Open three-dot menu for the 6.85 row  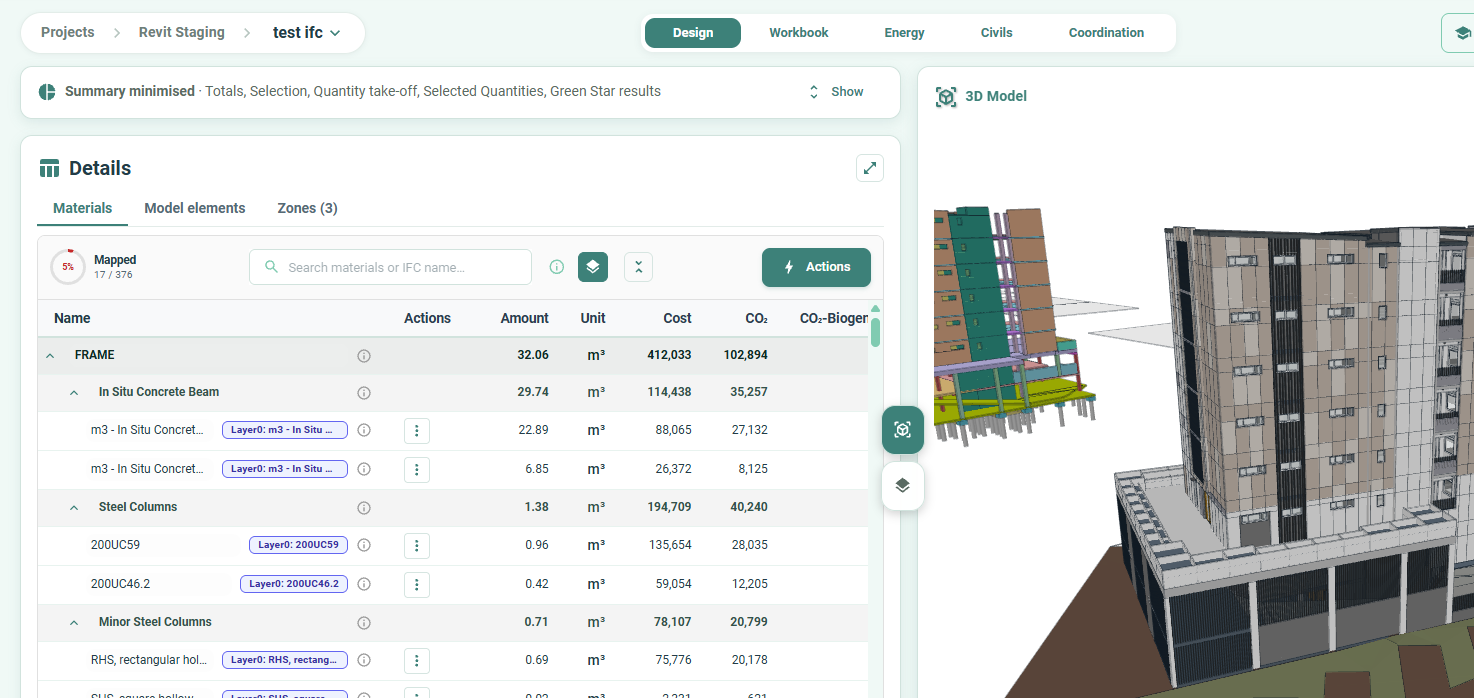[417, 469]
